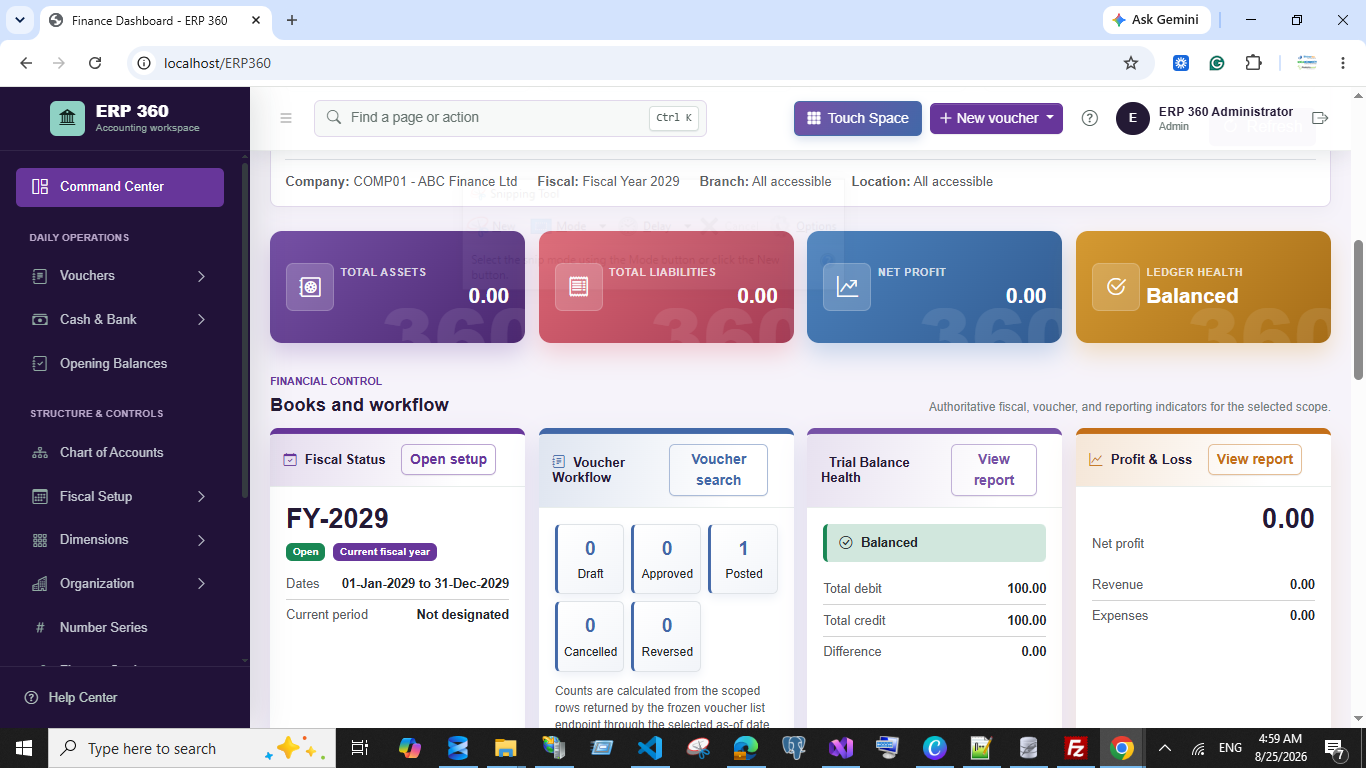Viewport: 1366px width, 768px height.
Task: Open File Explorer from the taskbar
Action: 505,748
